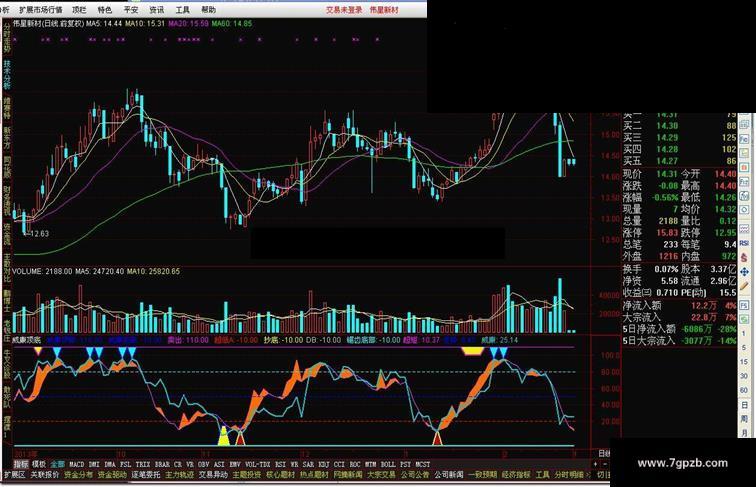
Task: Click the 伟星新材 title label in the menu bar
Action: pos(384,10)
